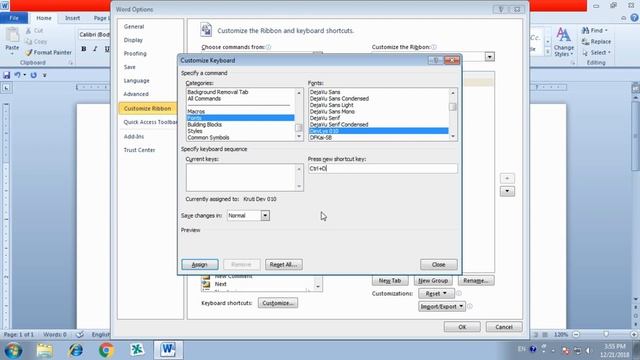Screen dimensions: 640x360
Task: Open the Import/Export dropdown
Action: 442,306
